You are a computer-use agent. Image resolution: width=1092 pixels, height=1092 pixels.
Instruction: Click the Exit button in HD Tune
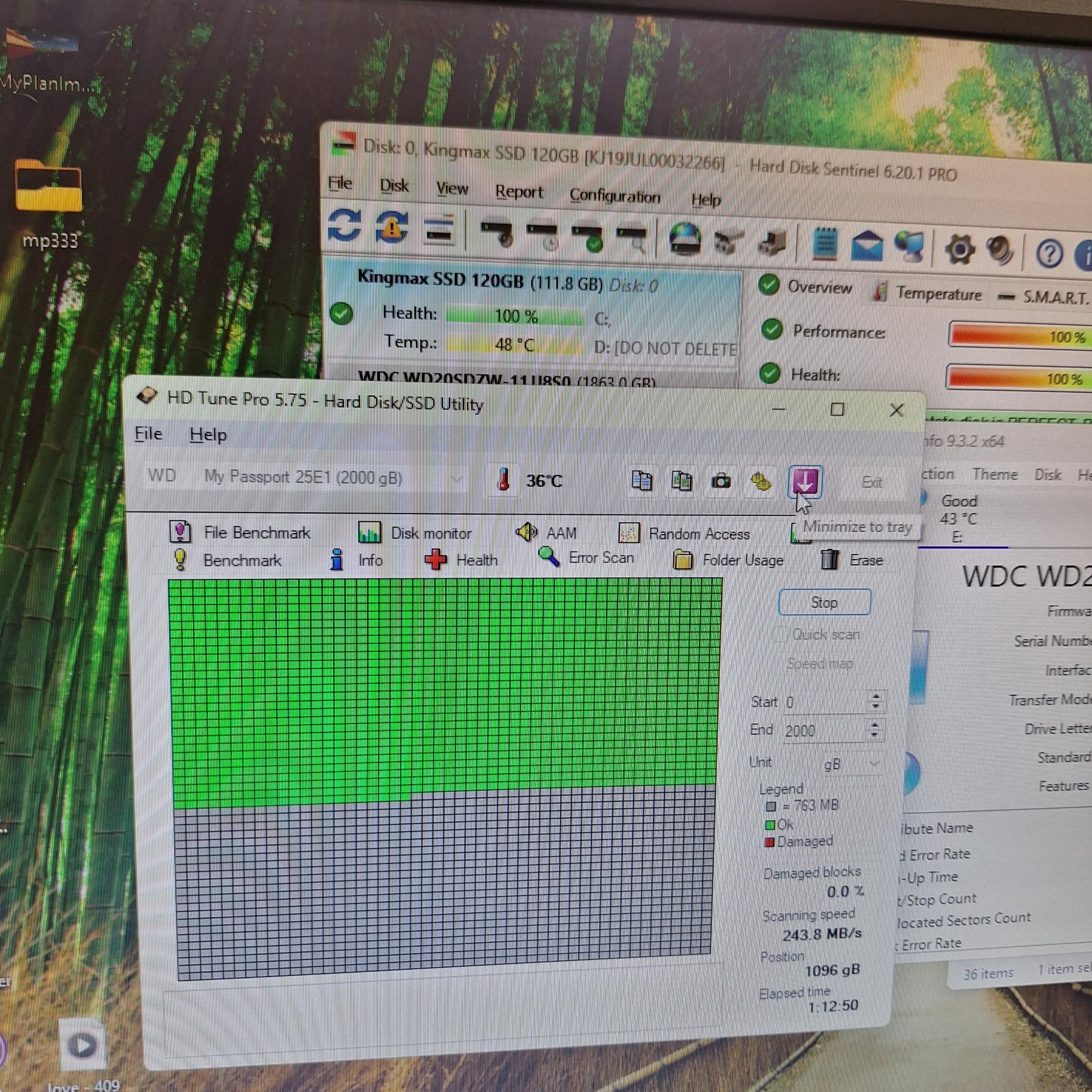871,482
